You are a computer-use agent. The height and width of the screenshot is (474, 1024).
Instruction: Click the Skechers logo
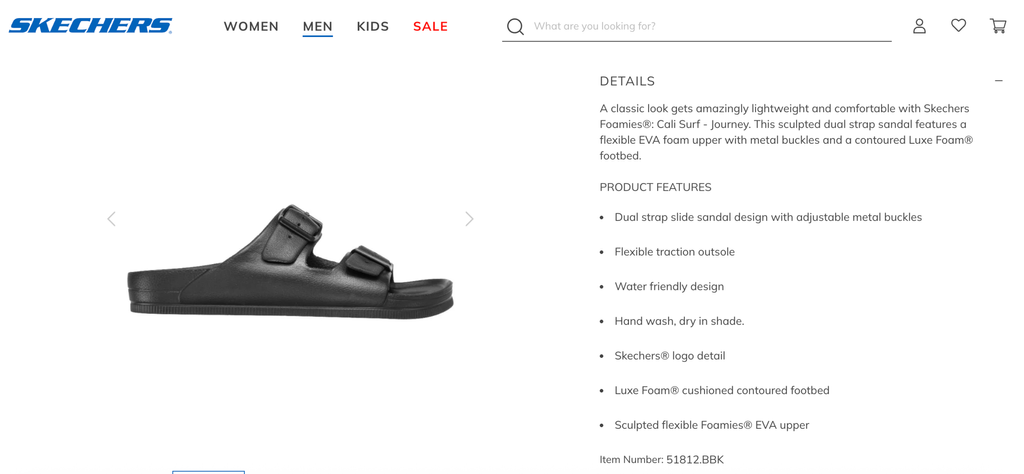pyautogui.click(x=91, y=26)
